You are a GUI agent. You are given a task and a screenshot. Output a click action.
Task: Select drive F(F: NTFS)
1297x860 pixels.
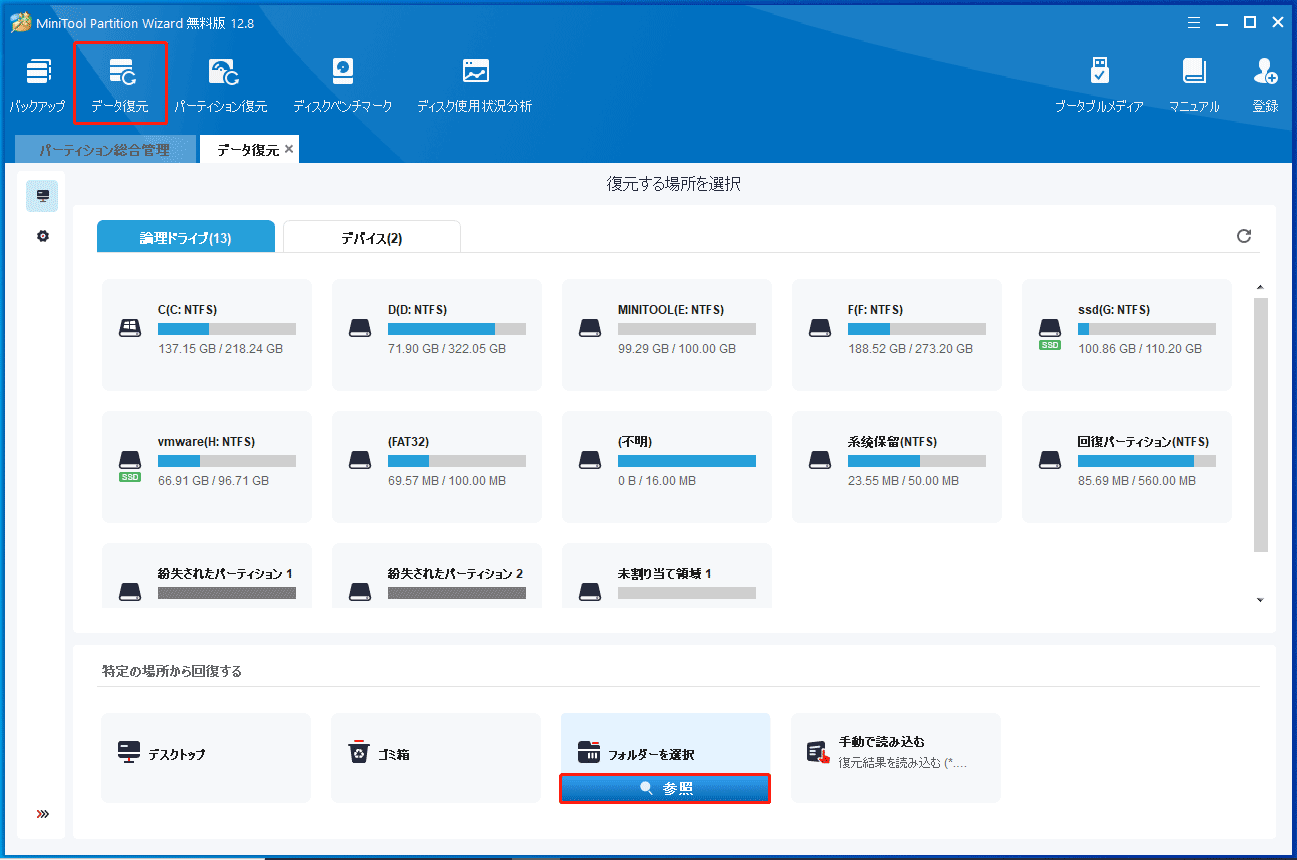(x=897, y=334)
